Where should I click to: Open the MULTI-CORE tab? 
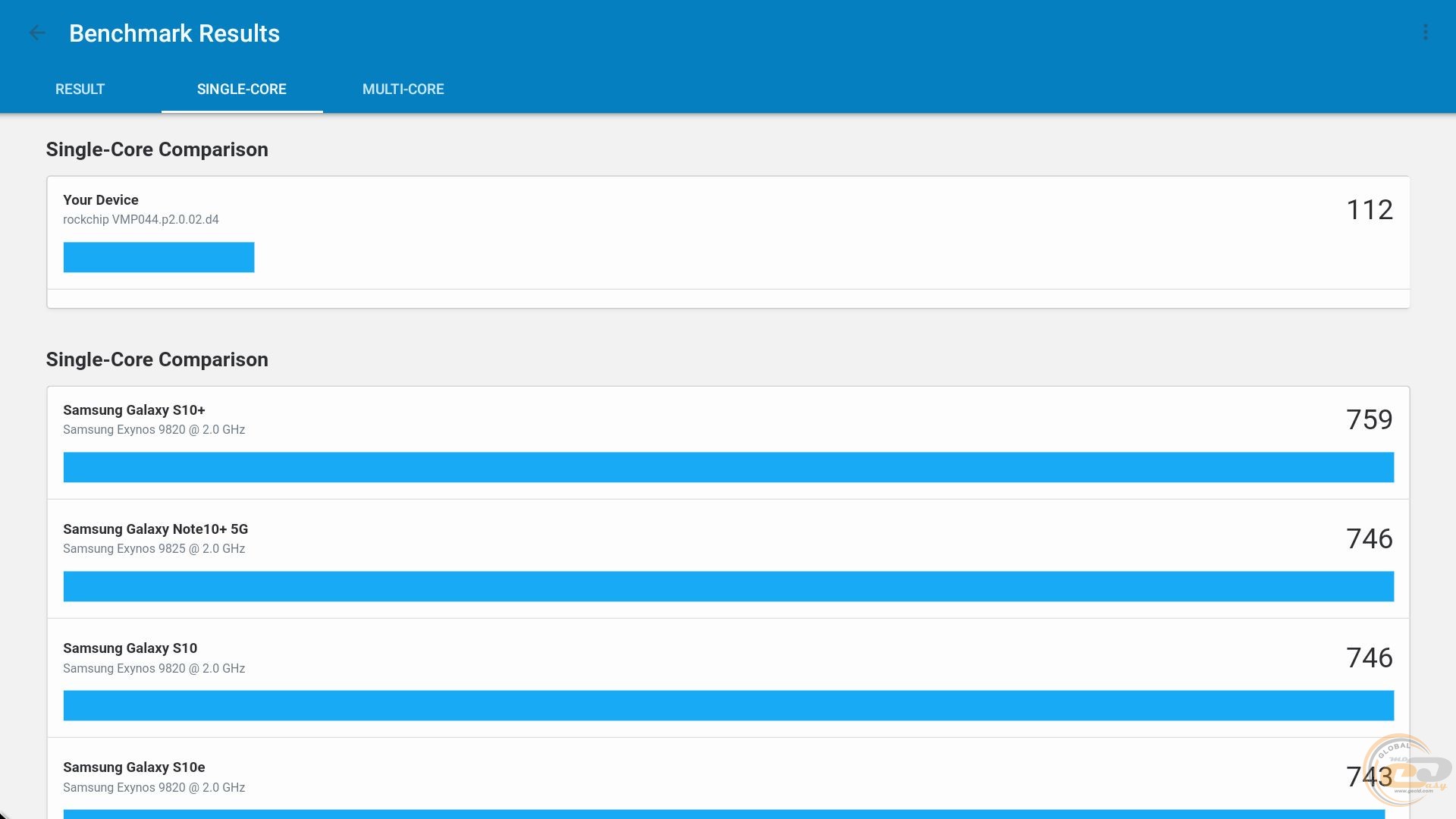(403, 89)
